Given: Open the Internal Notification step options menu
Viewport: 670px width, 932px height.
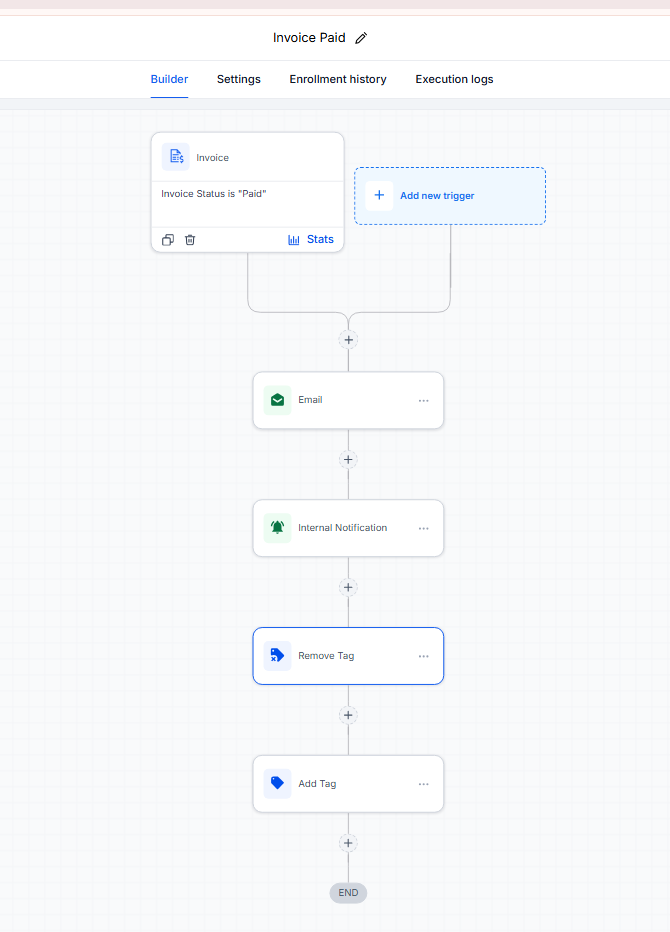Looking at the screenshot, I should (x=423, y=528).
